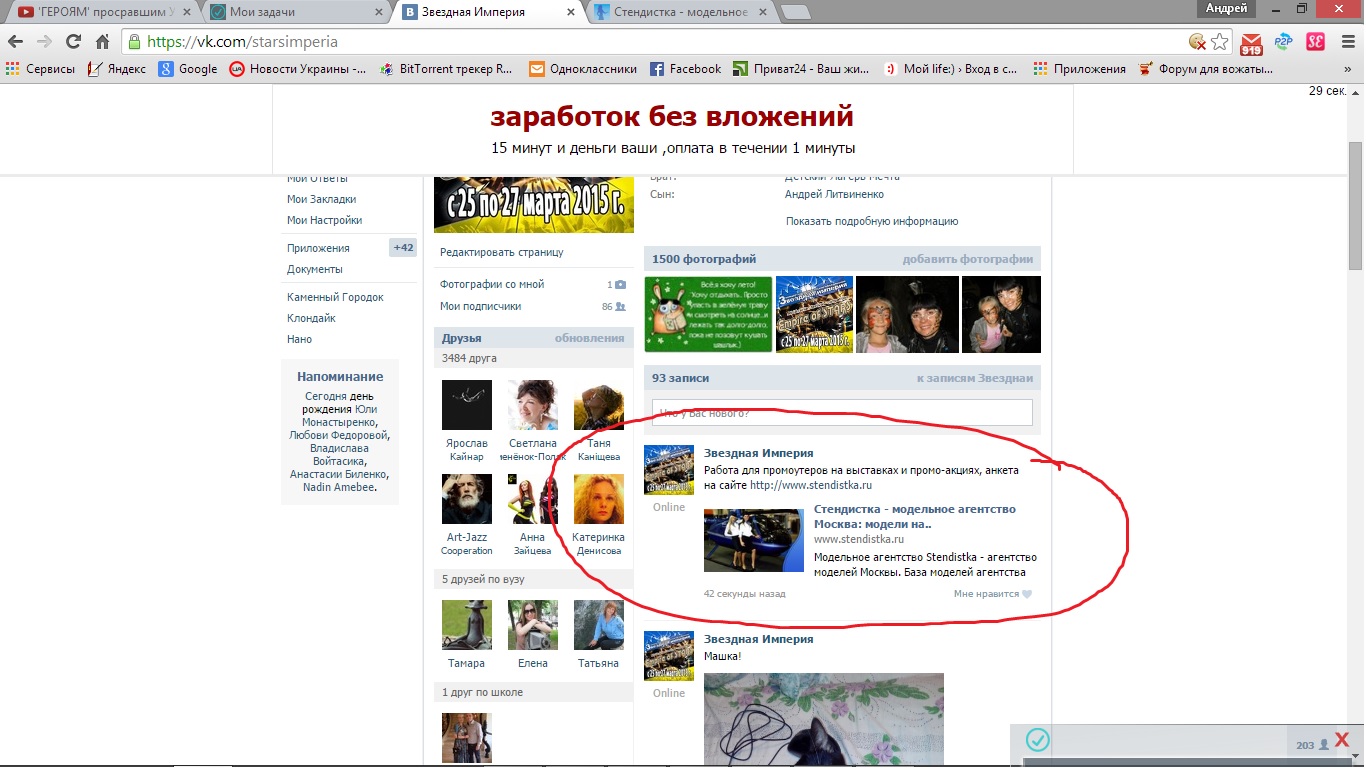The image size is (1366, 768).
Task: Open the Gmail extension icon showing 919
Action: tap(1251, 43)
